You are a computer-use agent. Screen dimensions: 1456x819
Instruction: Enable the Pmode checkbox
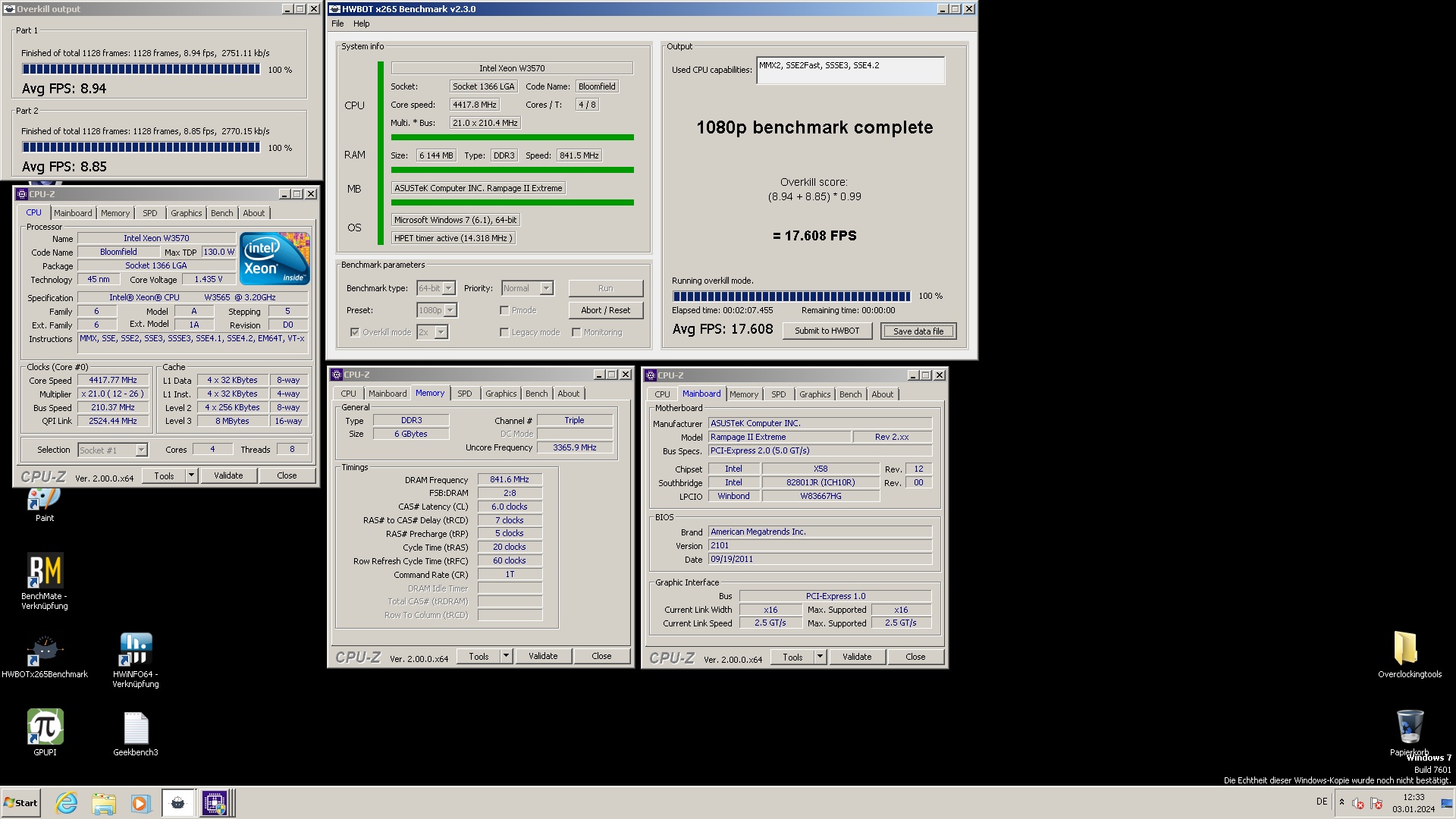[504, 310]
